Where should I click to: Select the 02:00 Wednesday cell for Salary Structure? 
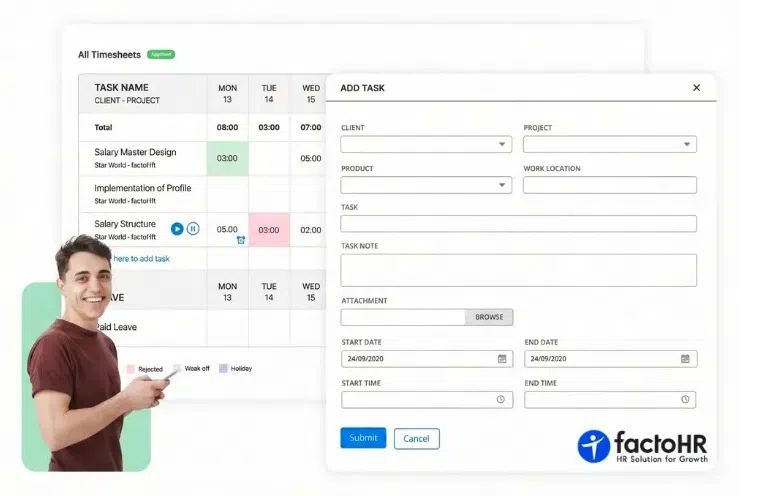(311, 230)
